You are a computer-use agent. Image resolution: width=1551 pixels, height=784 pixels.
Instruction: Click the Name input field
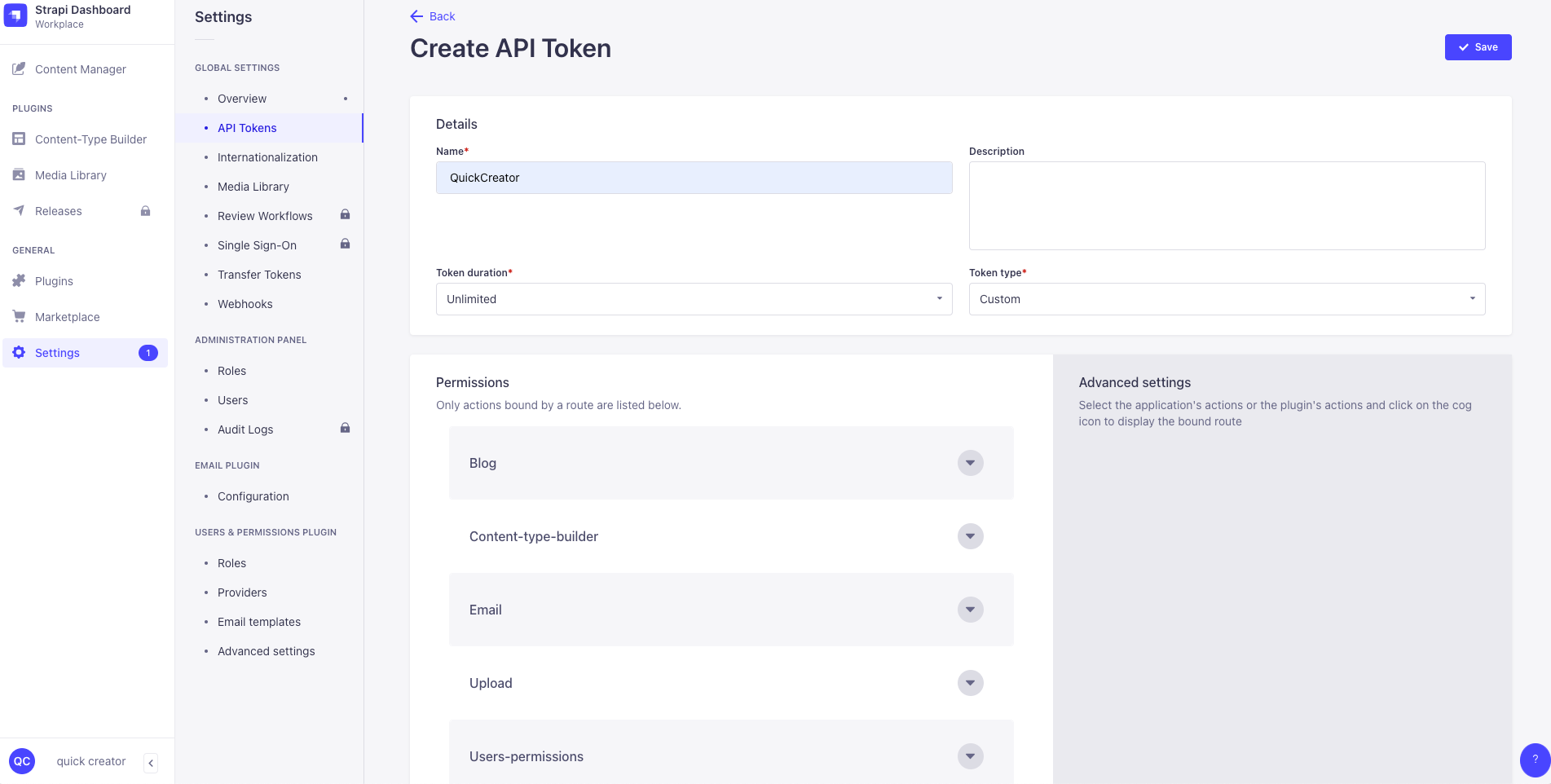[x=694, y=178]
